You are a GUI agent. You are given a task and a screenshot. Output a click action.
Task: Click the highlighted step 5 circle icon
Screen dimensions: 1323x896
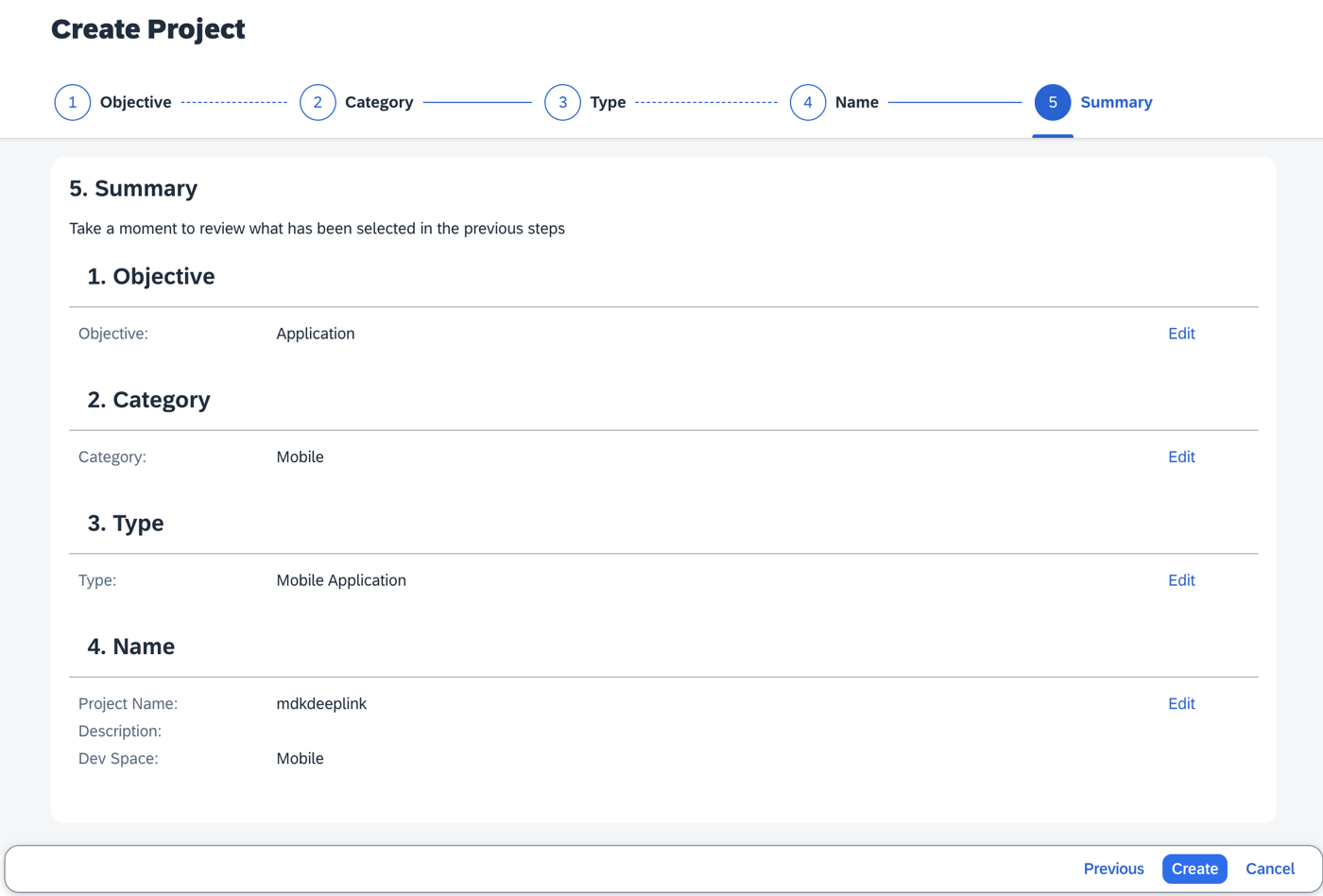1053,102
